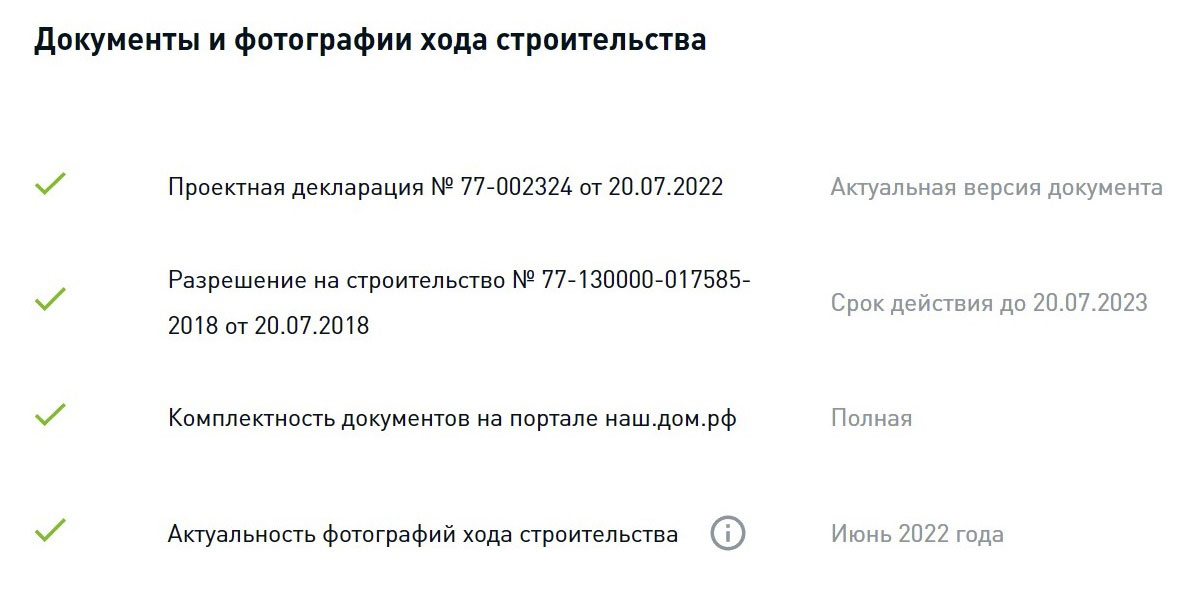
Task: Click declaration number 77-002324
Action: pos(516,186)
